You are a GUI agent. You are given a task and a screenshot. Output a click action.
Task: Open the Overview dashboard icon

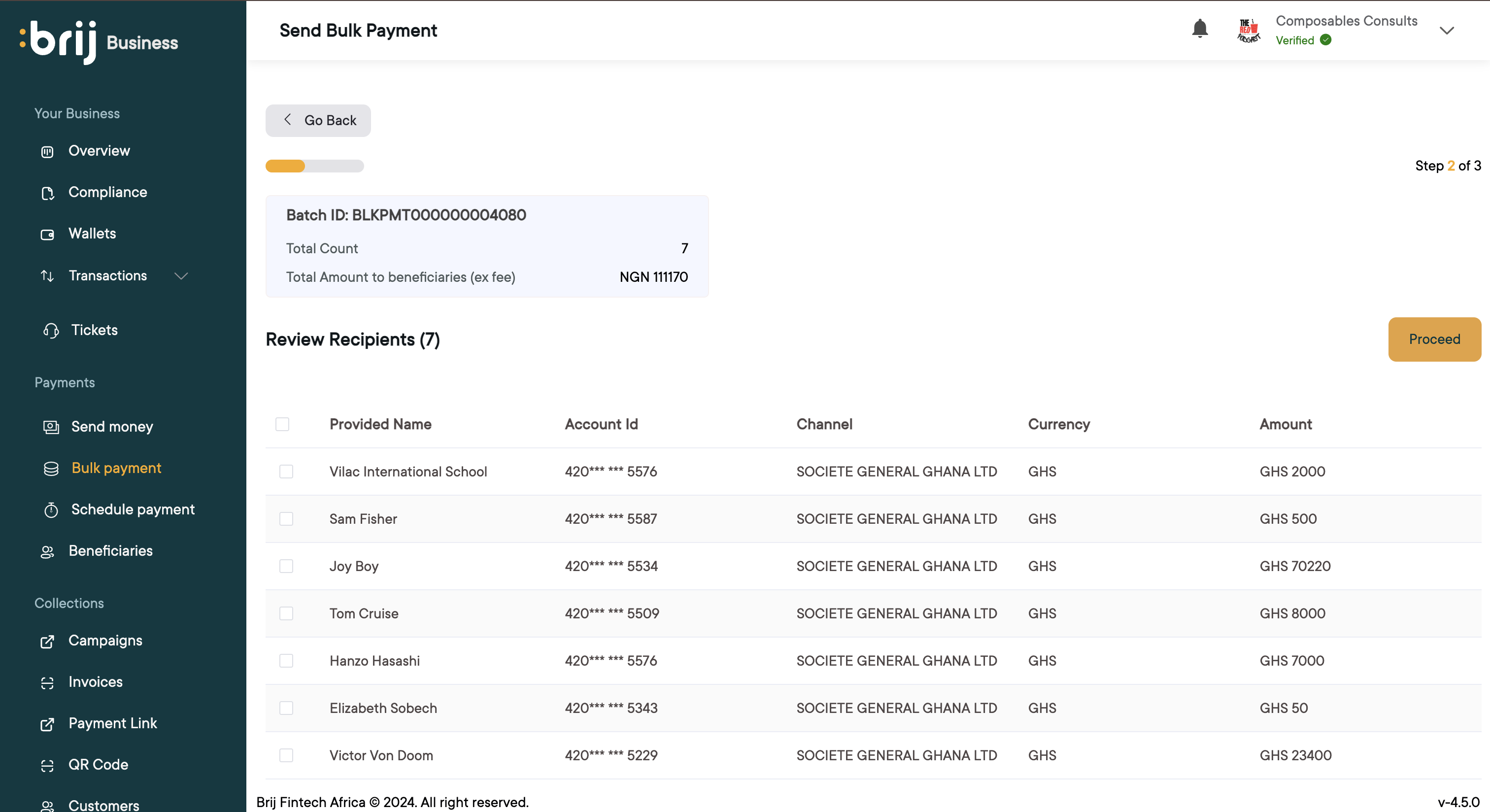click(47, 152)
